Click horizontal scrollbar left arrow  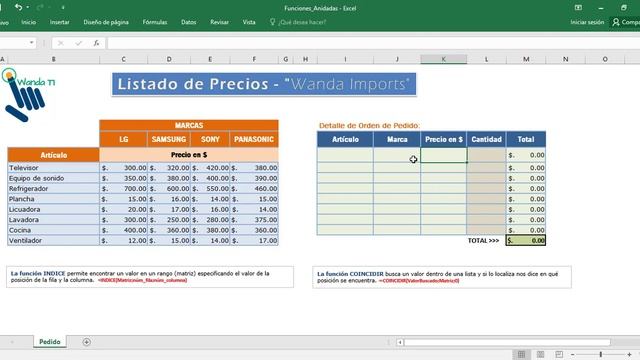click(400, 342)
